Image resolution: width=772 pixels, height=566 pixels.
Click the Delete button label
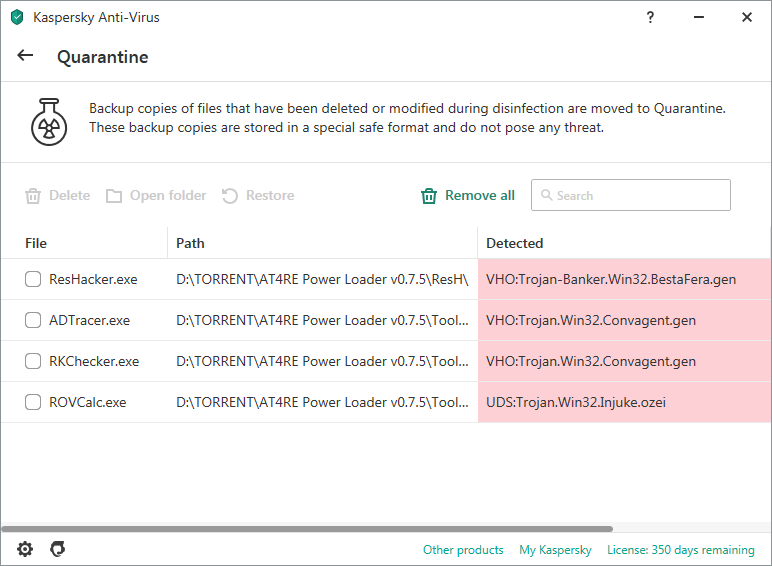tap(69, 195)
